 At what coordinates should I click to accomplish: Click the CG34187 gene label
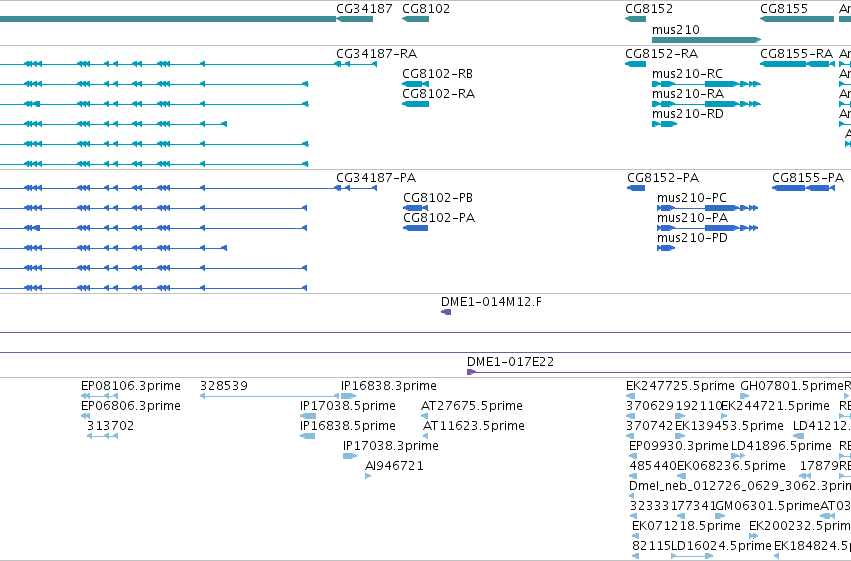[364, 9]
